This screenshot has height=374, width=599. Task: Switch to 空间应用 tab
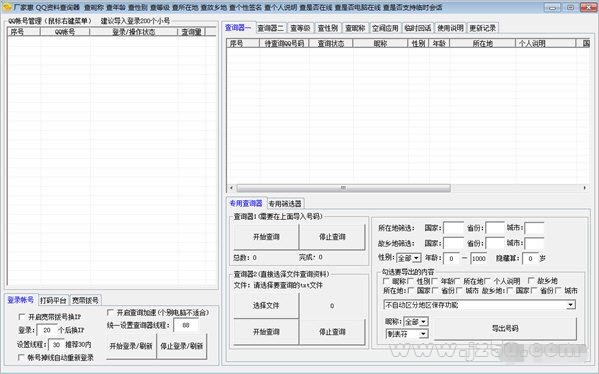385,28
